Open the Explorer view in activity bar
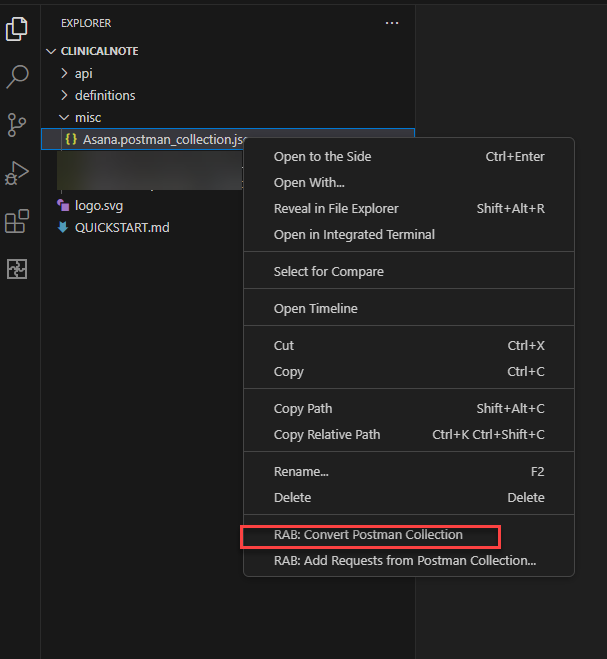Image resolution: width=607 pixels, height=659 pixels. point(17,29)
